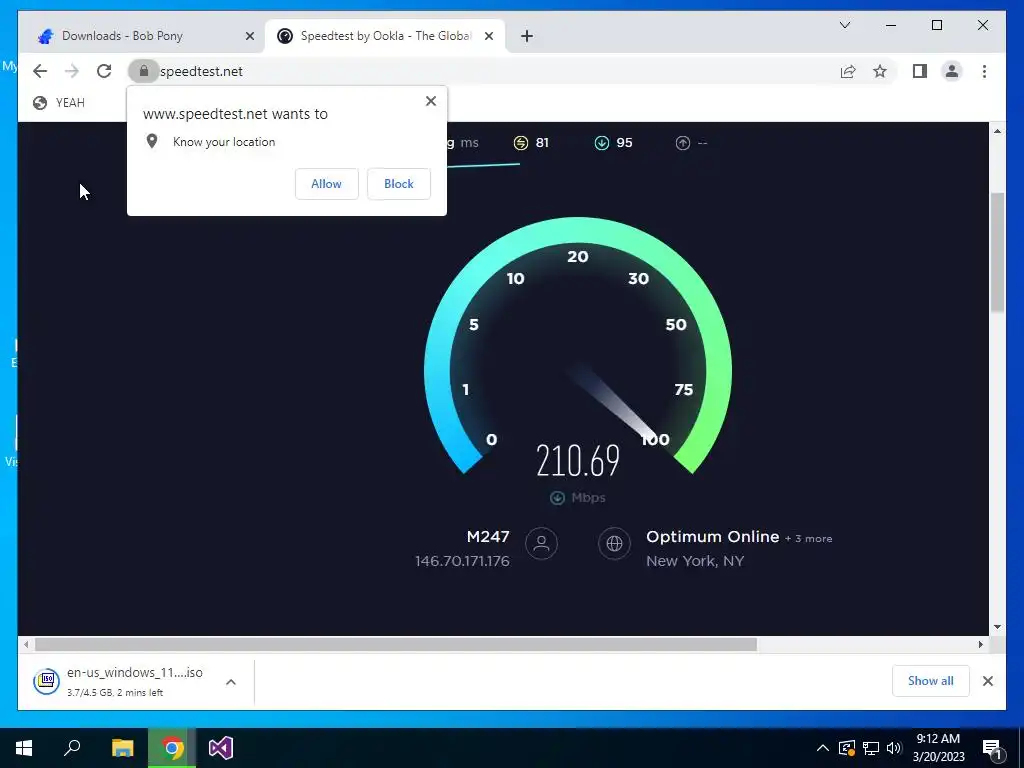1024x768 pixels.
Task: Click the jitter 81 result icon
Action: pos(520,143)
